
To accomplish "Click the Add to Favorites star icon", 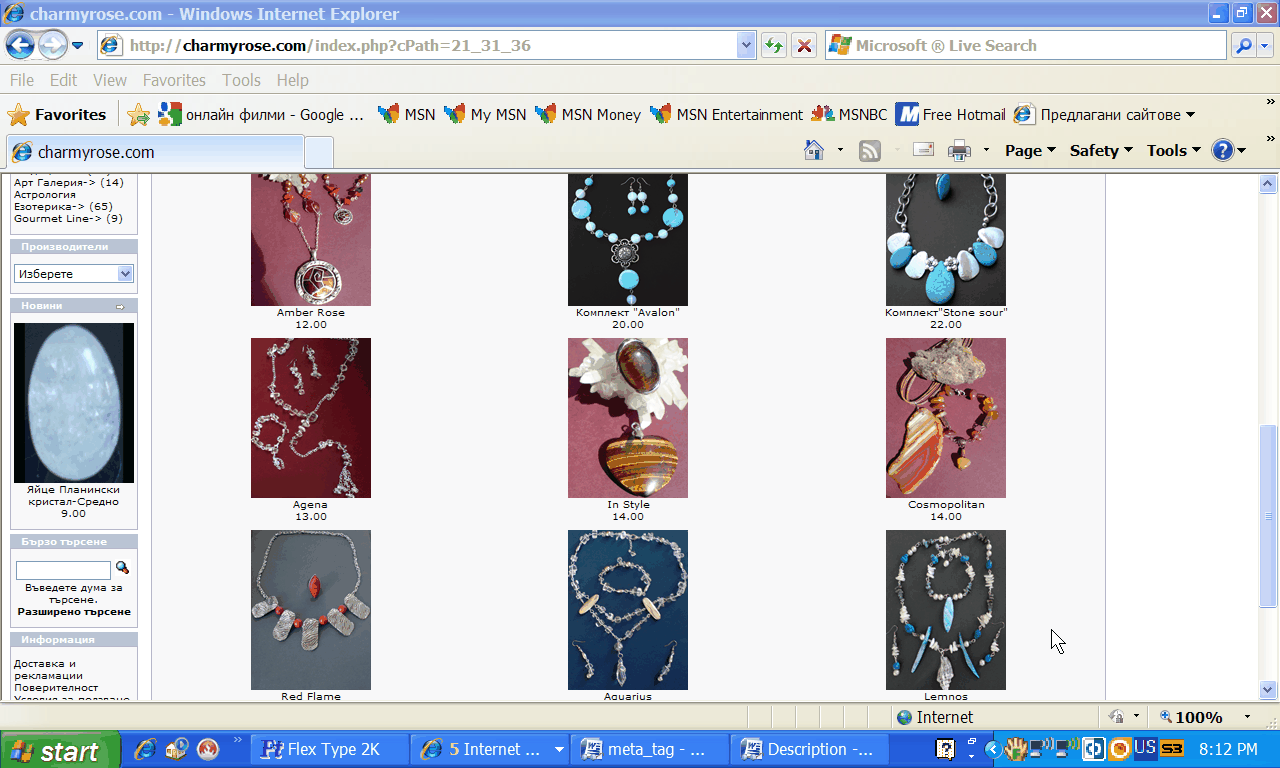I will pyautogui.click(x=138, y=115).
